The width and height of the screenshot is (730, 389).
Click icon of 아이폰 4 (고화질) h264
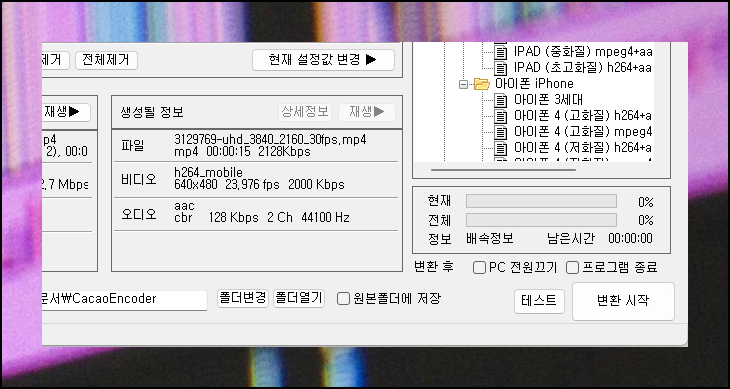[500, 116]
